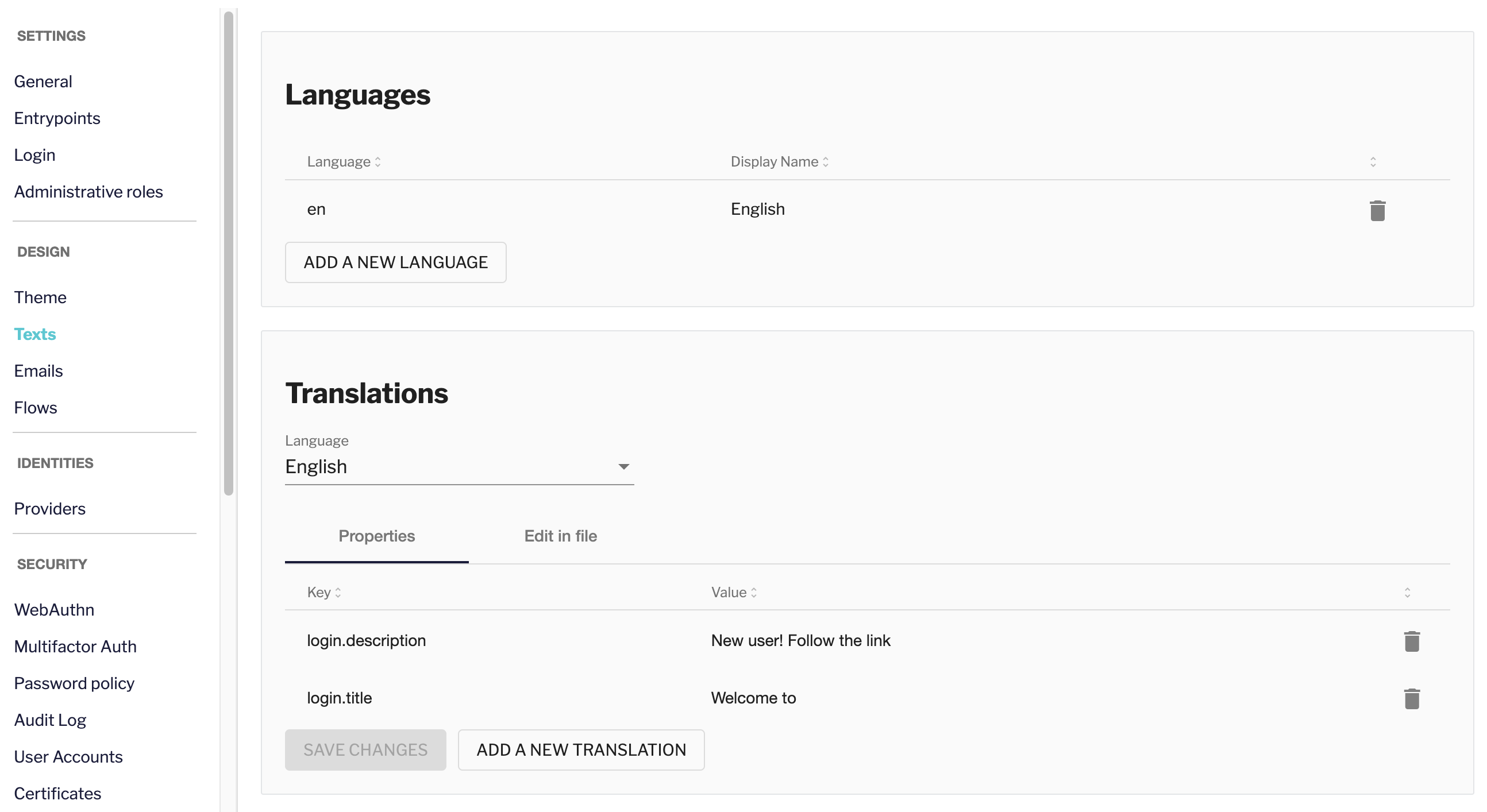This screenshot has height=812, width=1487.
Task: Click sort arrows above language trash icon
Action: click(x=1373, y=162)
